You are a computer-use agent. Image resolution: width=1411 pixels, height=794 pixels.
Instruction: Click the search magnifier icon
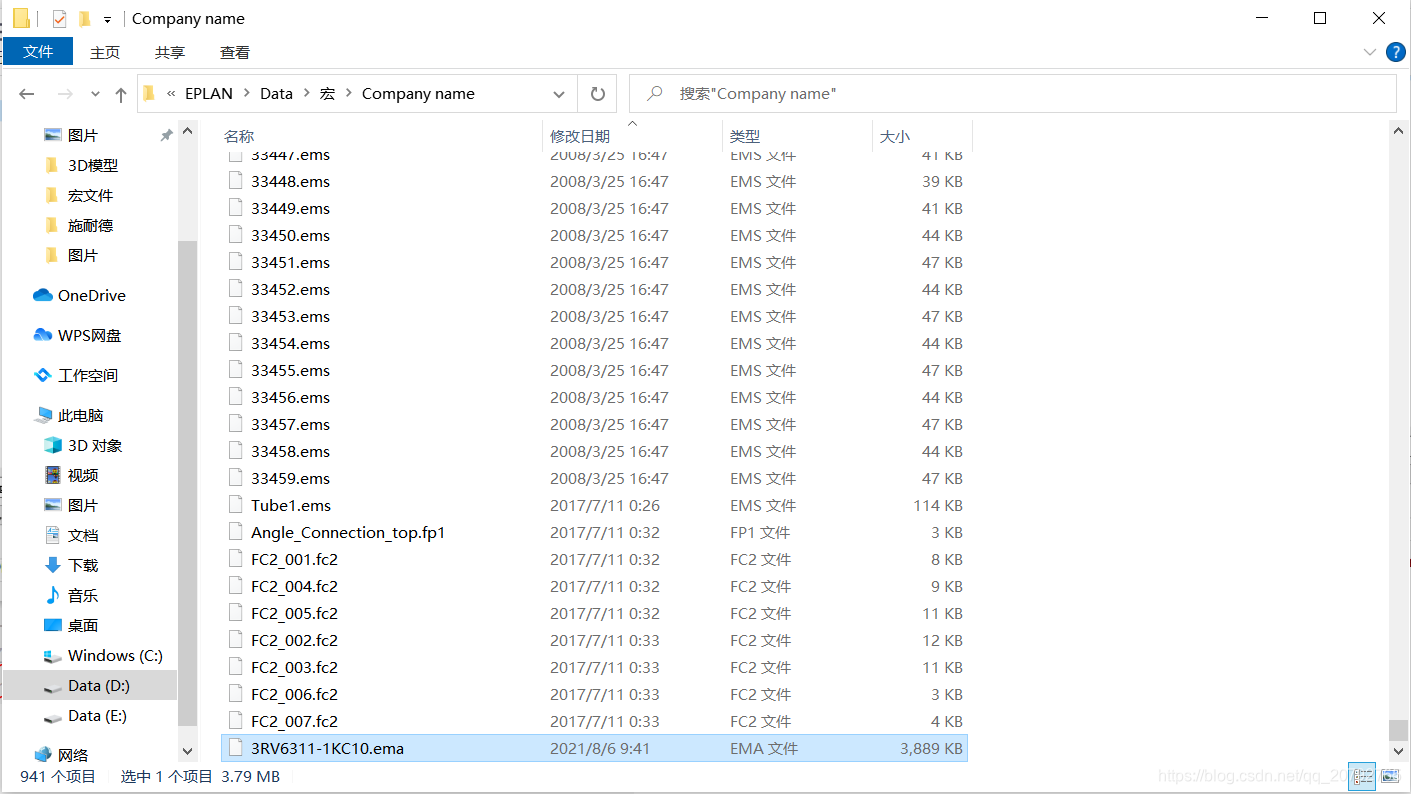click(x=655, y=93)
